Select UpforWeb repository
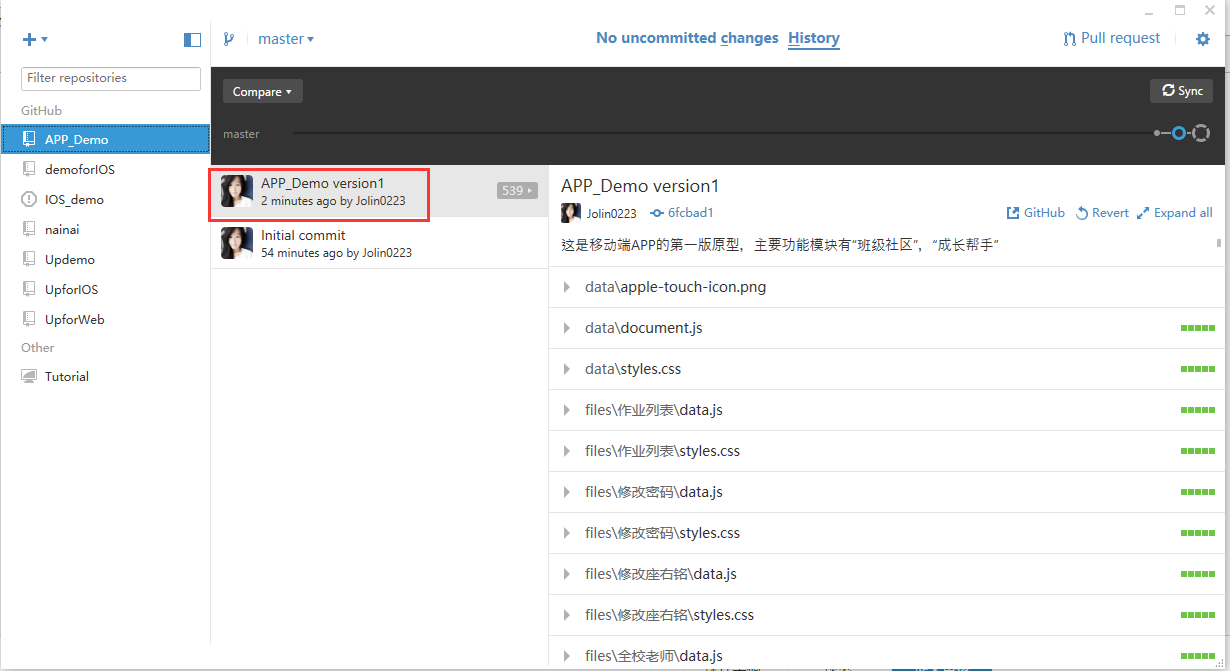Viewport: 1230px width, 671px height. [x=106, y=319]
